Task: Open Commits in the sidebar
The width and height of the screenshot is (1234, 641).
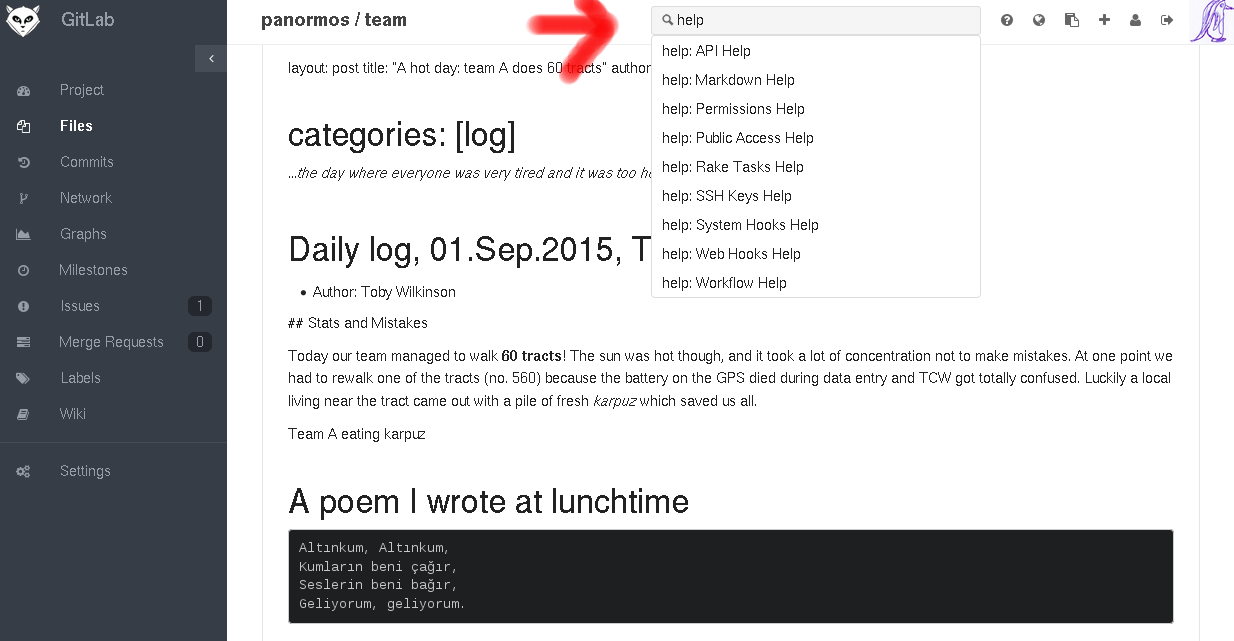Action: tap(86, 162)
